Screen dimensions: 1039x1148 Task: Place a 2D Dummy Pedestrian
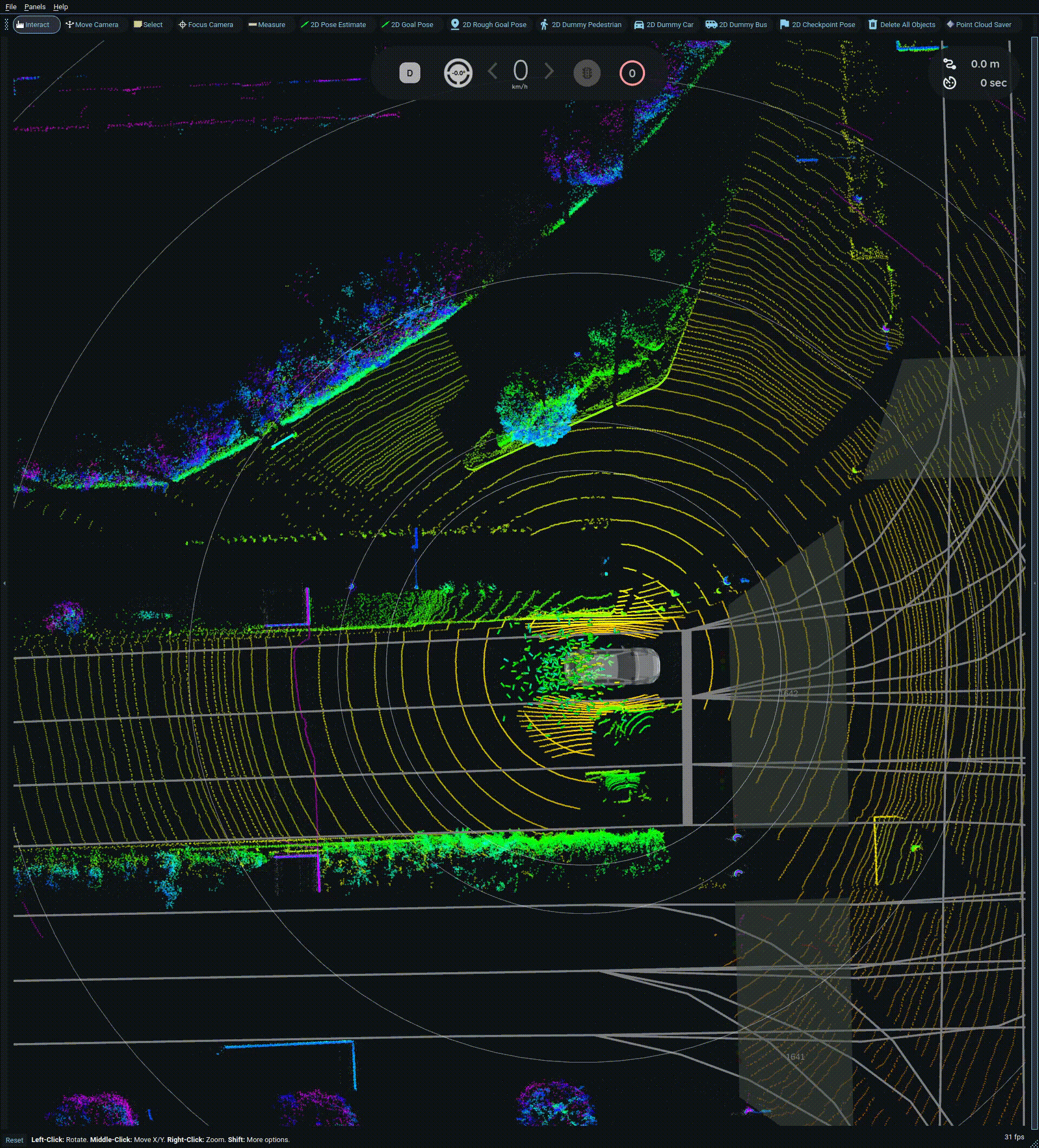click(x=581, y=24)
